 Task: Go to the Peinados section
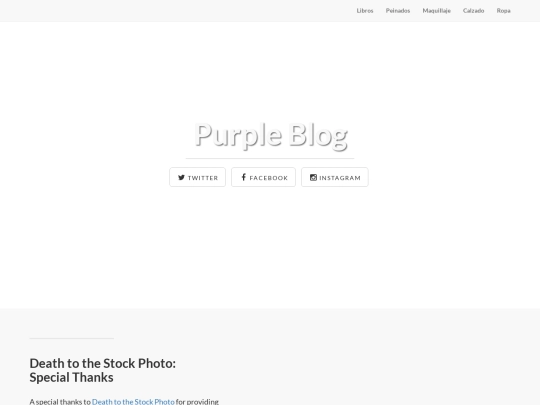pos(398,11)
